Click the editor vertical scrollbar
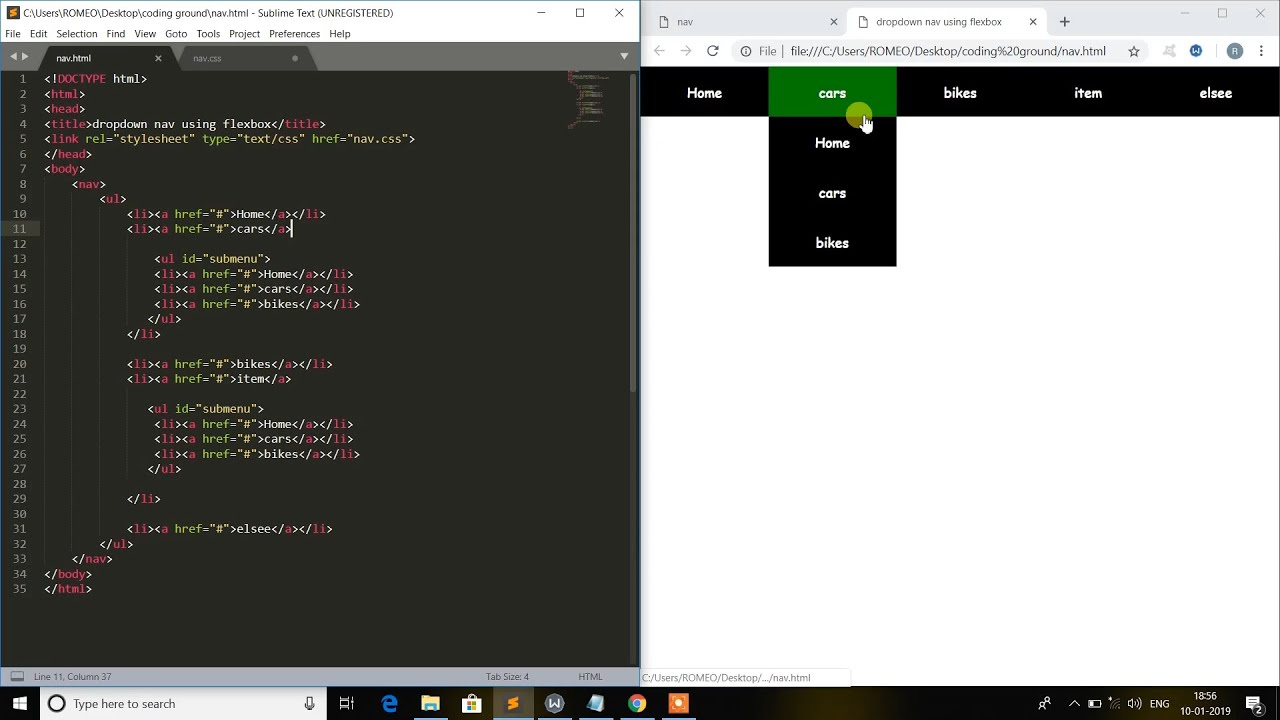This screenshot has width=1280, height=720. [634, 232]
